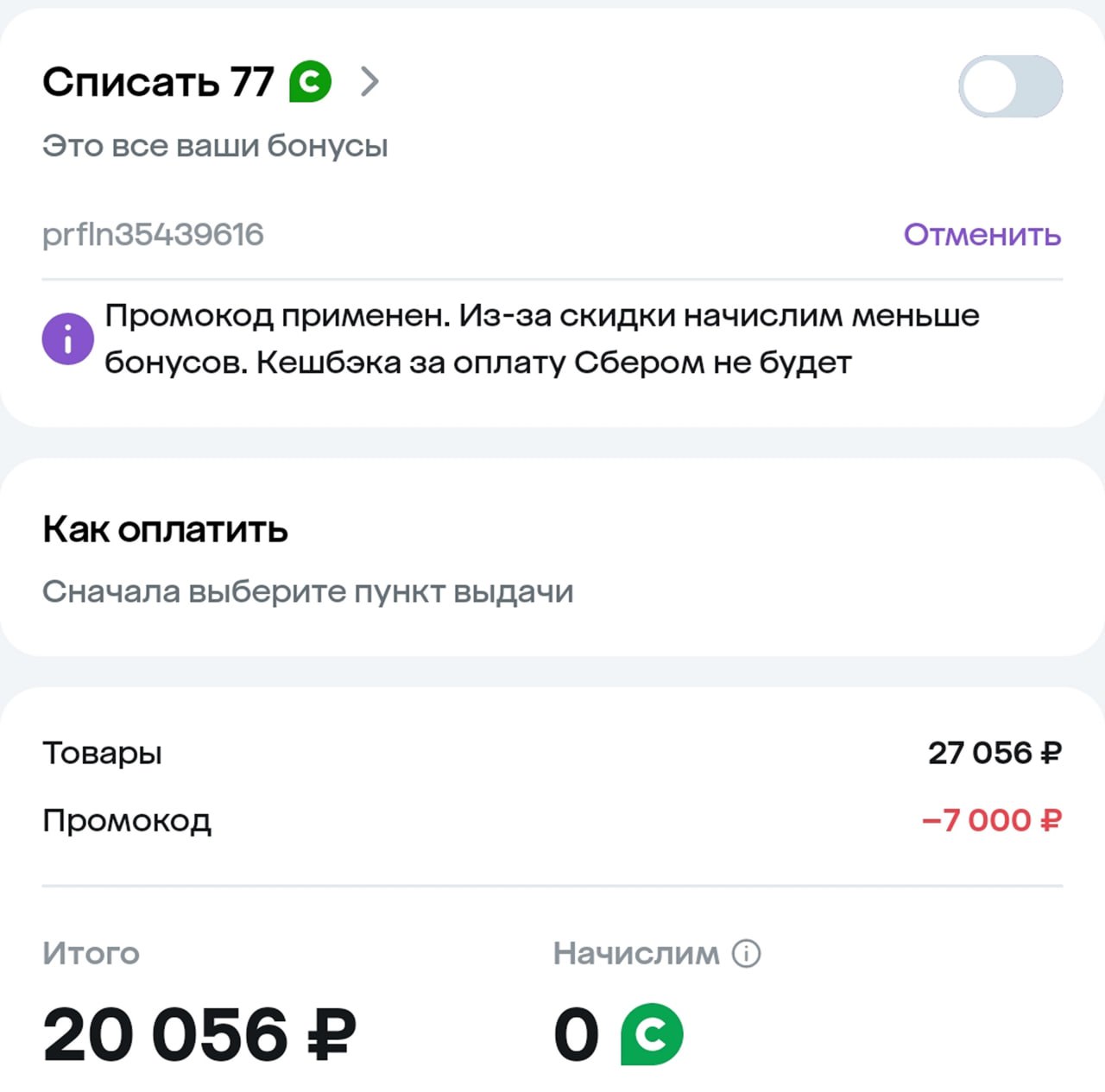Image resolution: width=1105 pixels, height=1092 pixels.
Task: Click the green bonus icon beside 0
Action: (x=652, y=1034)
